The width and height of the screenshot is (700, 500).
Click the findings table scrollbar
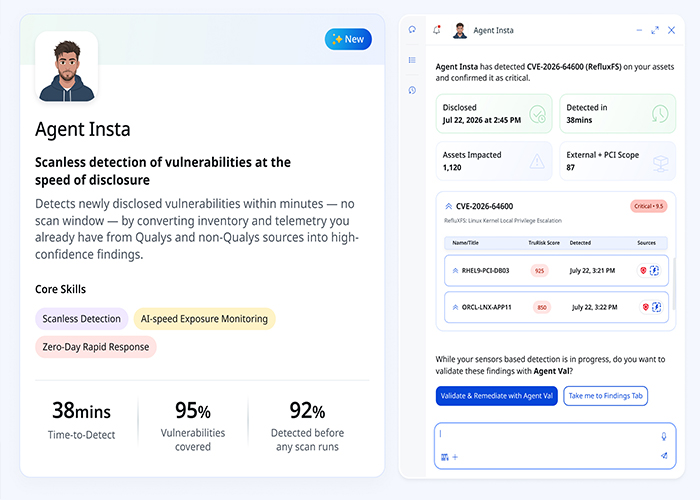pyautogui.click(x=673, y=284)
